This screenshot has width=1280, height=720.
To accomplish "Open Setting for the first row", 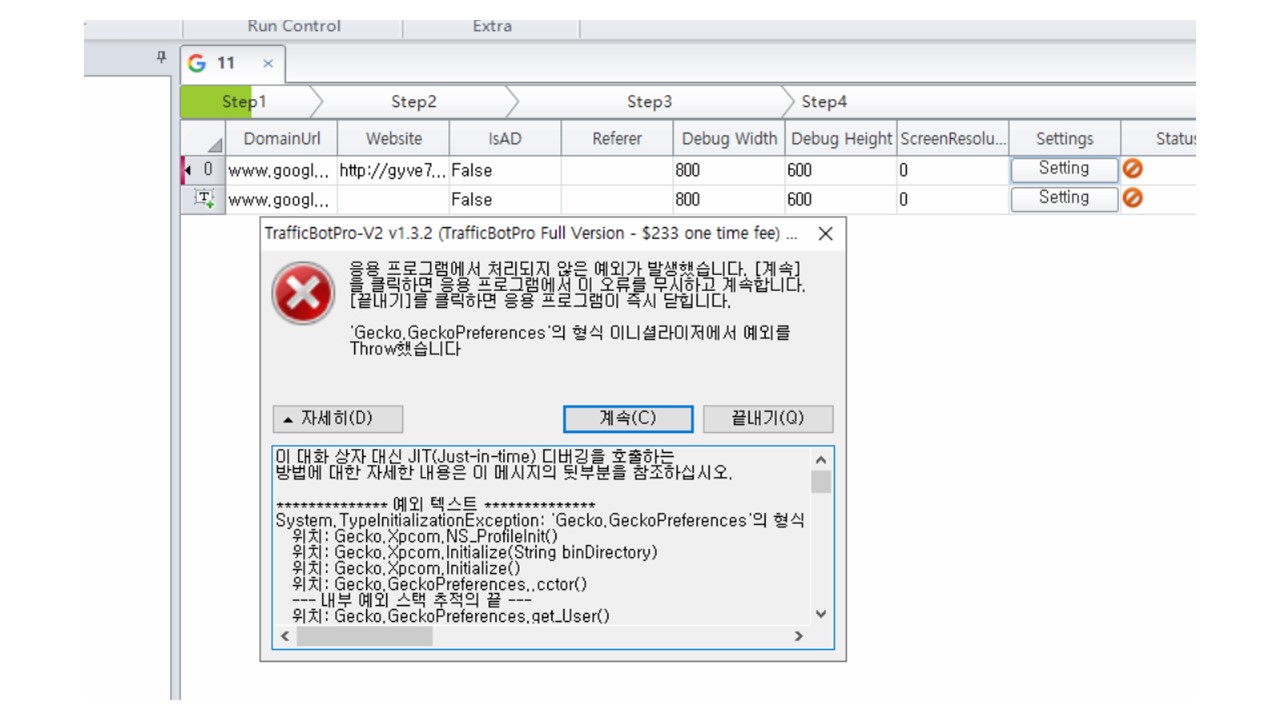I will (x=1063, y=169).
